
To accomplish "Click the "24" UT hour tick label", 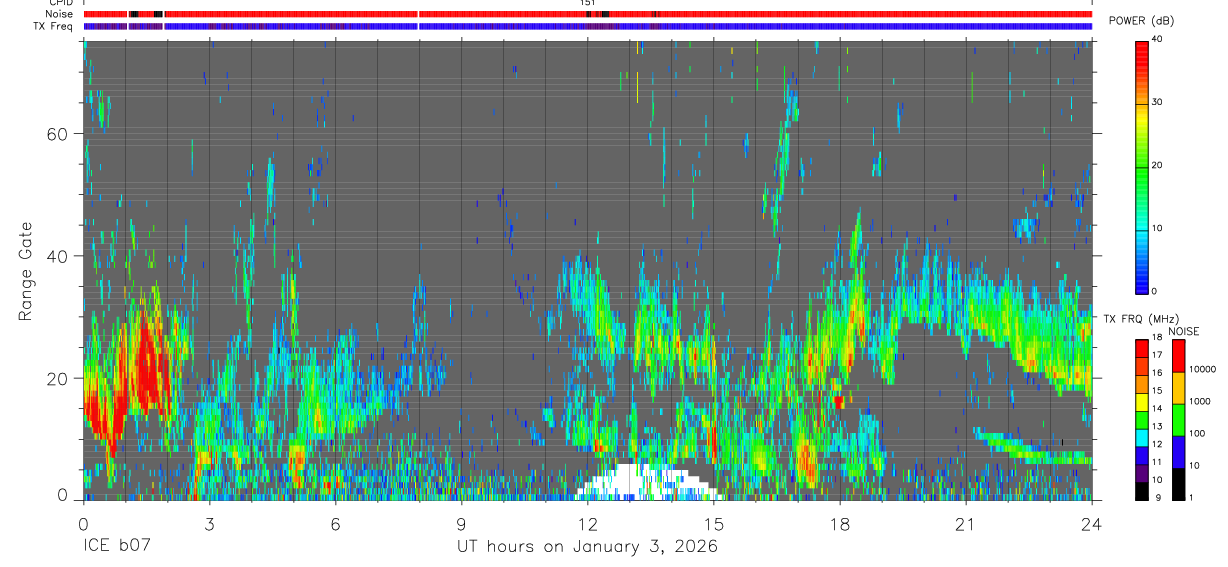I will [x=1092, y=523].
